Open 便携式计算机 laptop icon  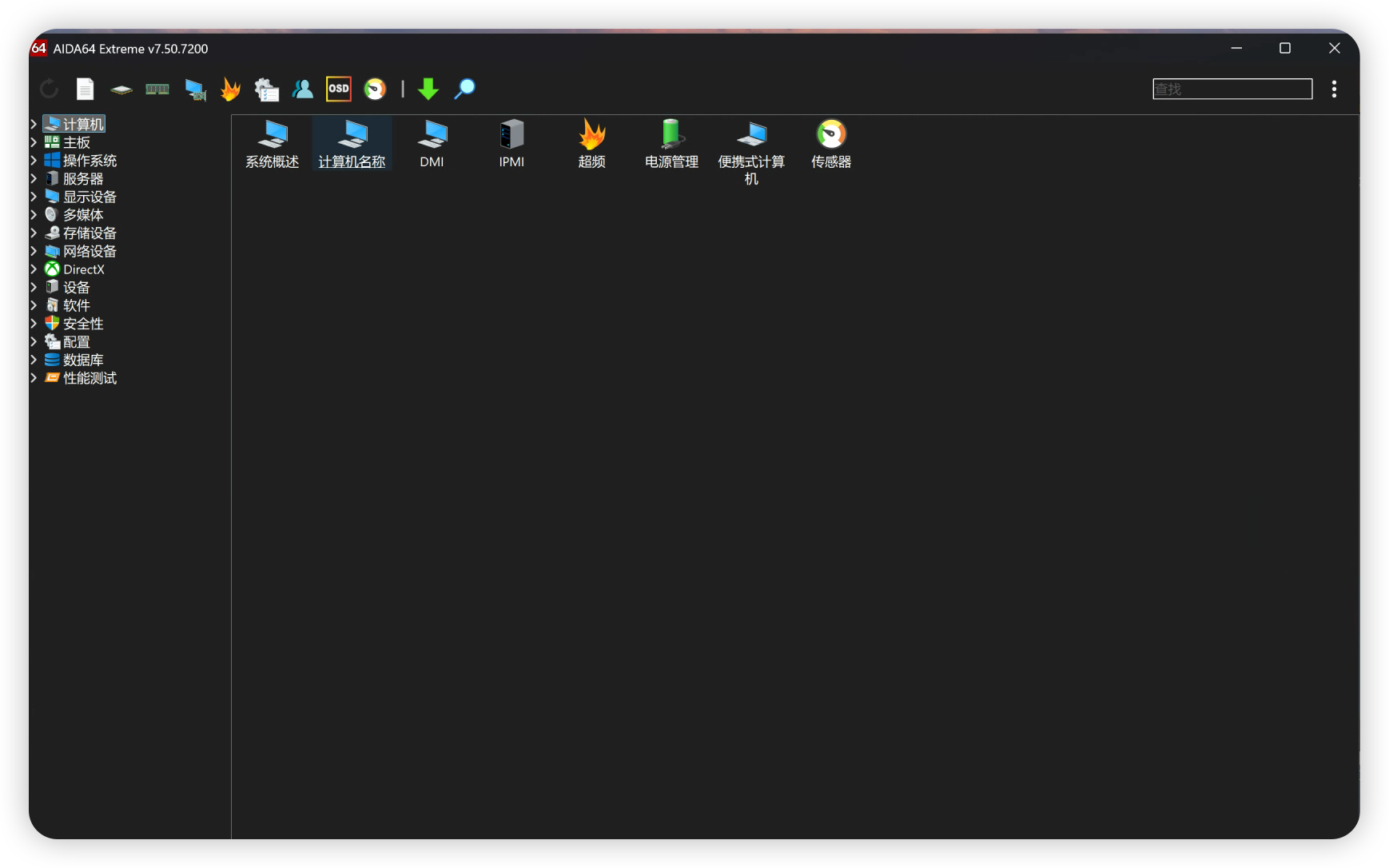click(751, 152)
